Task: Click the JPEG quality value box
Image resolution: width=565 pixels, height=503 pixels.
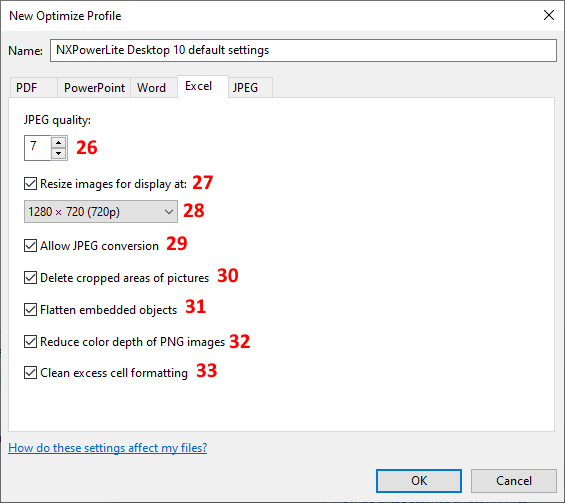Action: click(x=37, y=148)
